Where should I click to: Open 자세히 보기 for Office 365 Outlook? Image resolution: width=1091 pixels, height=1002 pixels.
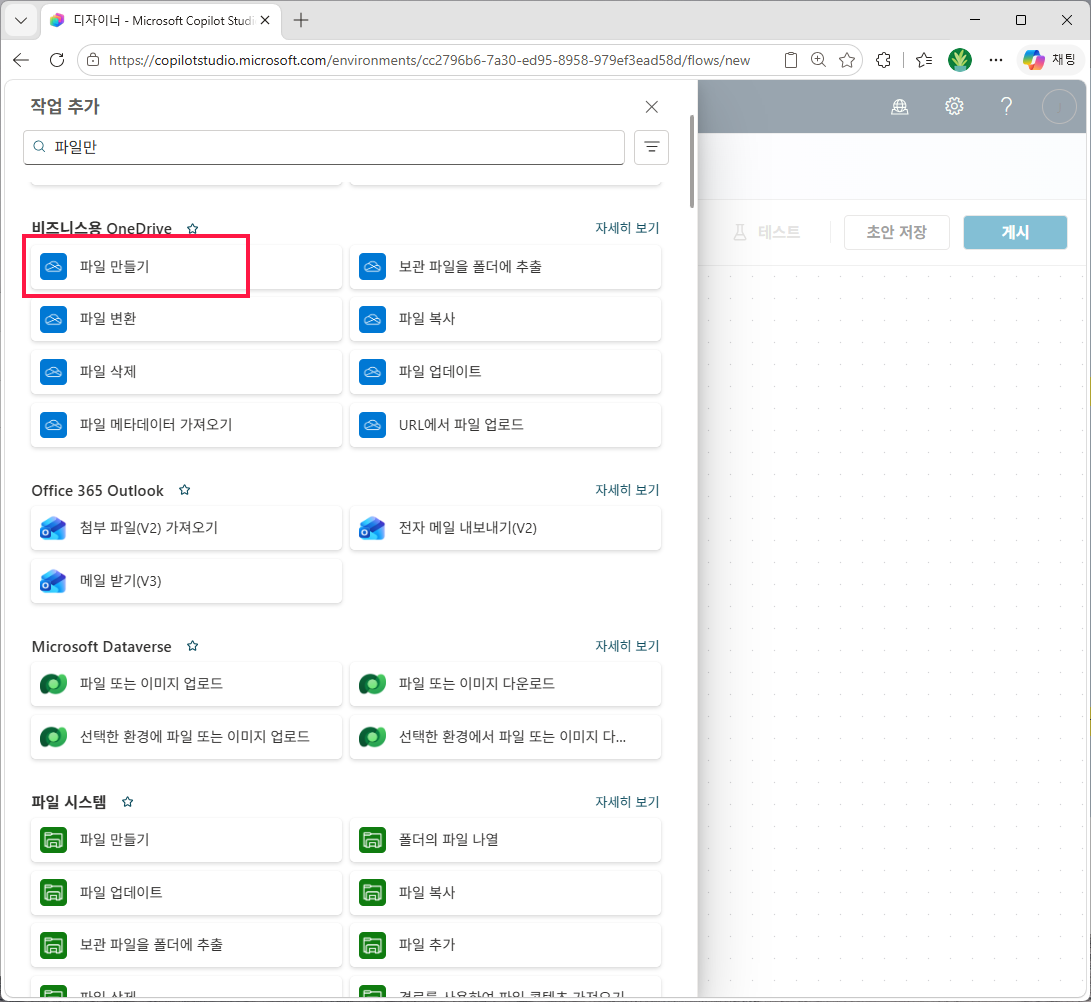tap(627, 490)
